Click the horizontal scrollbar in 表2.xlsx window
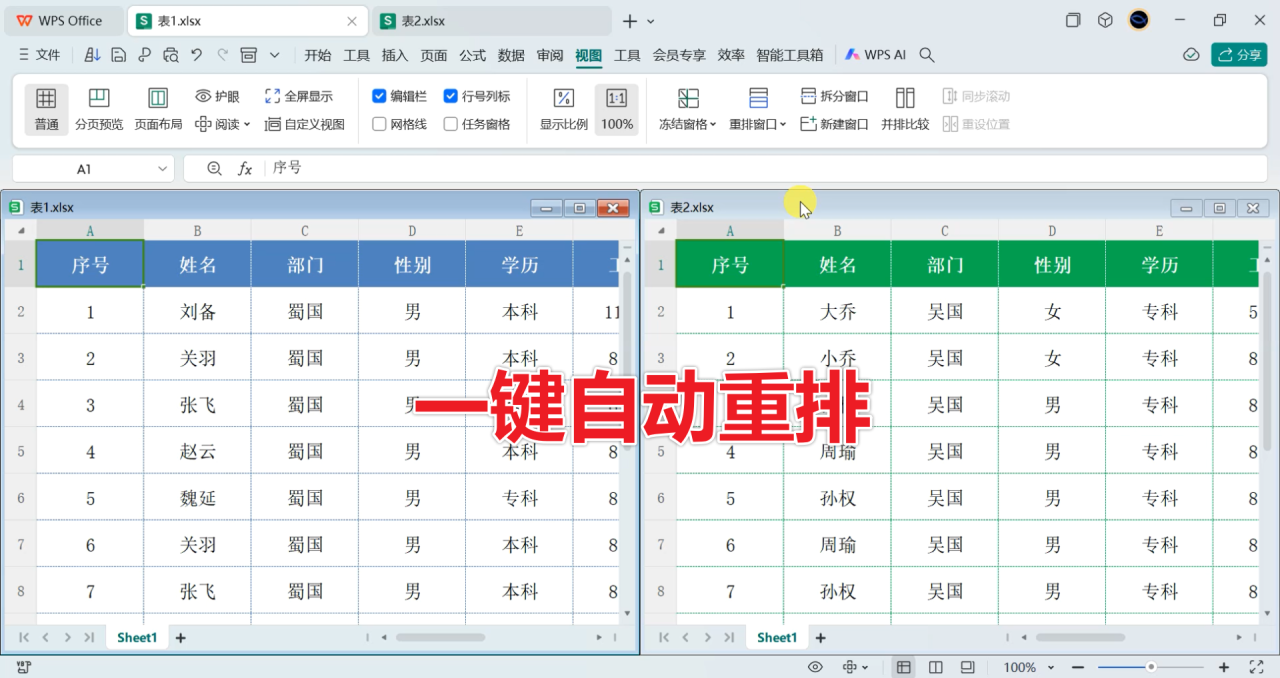This screenshot has height=678, width=1280. [1080, 637]
